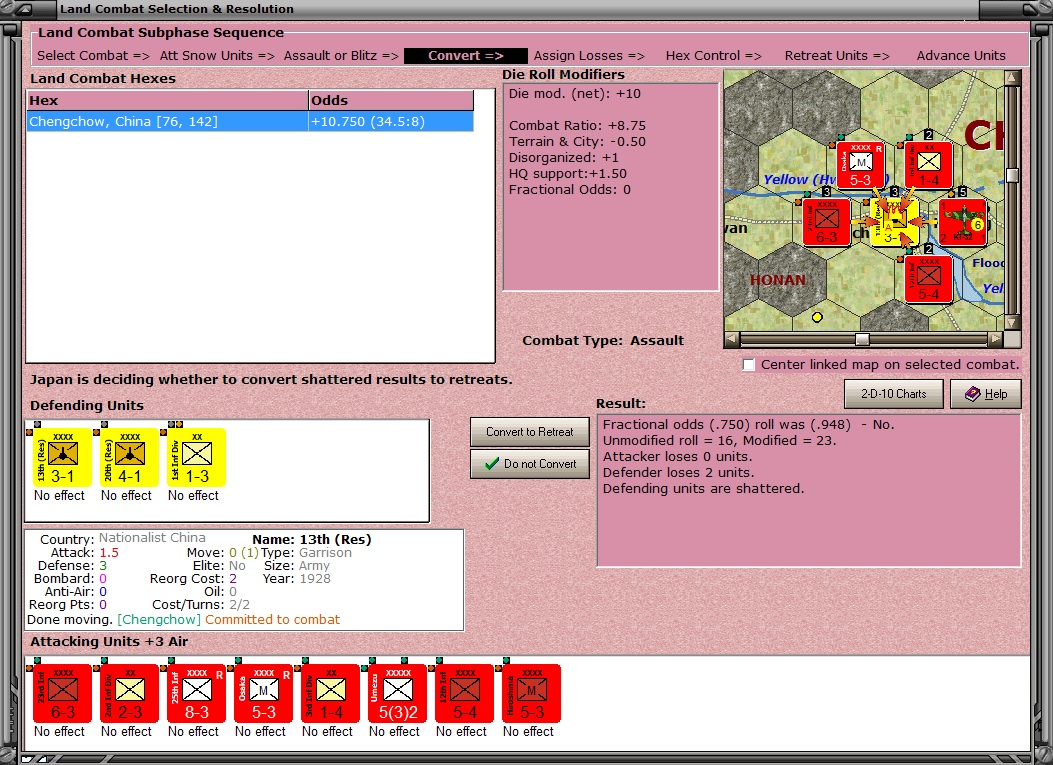1053x765 pixels.
Task: Select the 3rd Inf Div 1-4 attacking unit
Action: pyautogui.click(x=330, y=693)
